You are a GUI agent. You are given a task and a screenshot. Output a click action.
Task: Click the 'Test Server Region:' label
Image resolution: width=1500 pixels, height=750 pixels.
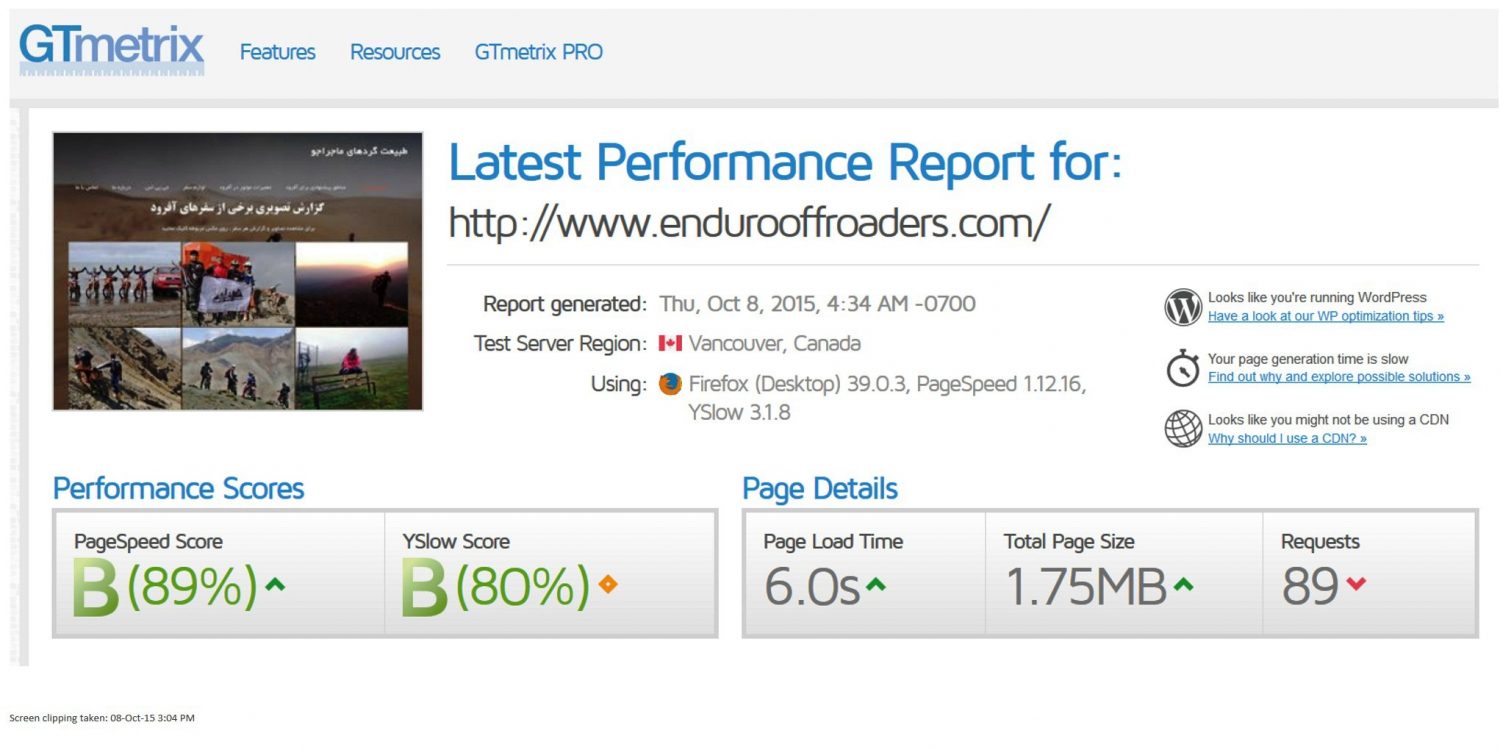560,344
